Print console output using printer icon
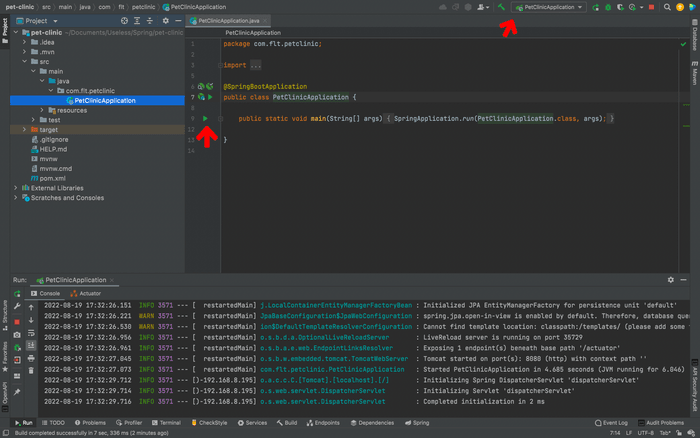 [31, 358]
